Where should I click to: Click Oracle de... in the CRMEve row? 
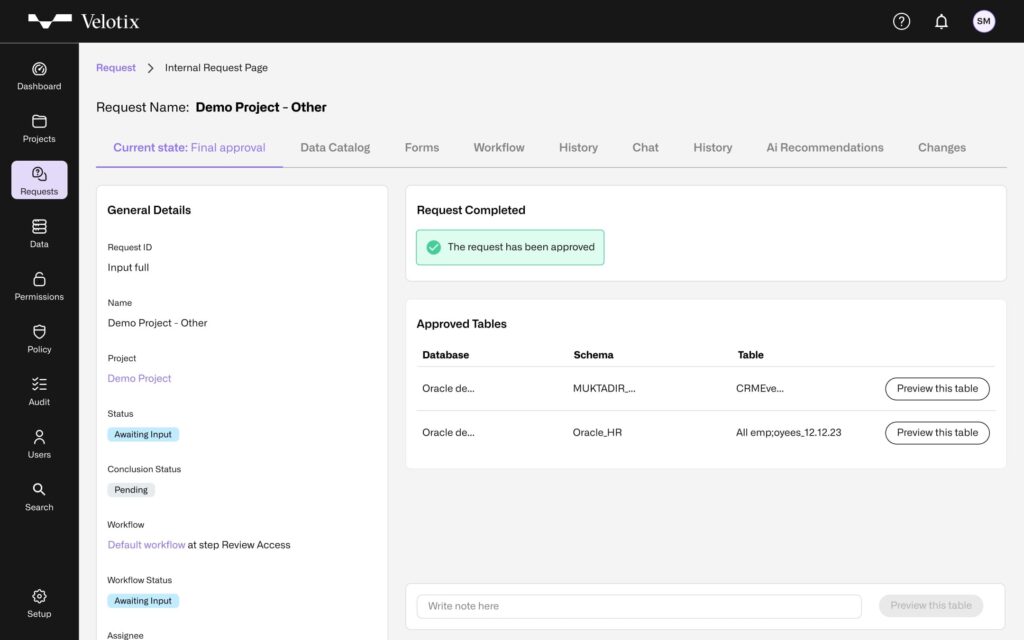pos(448,389)
